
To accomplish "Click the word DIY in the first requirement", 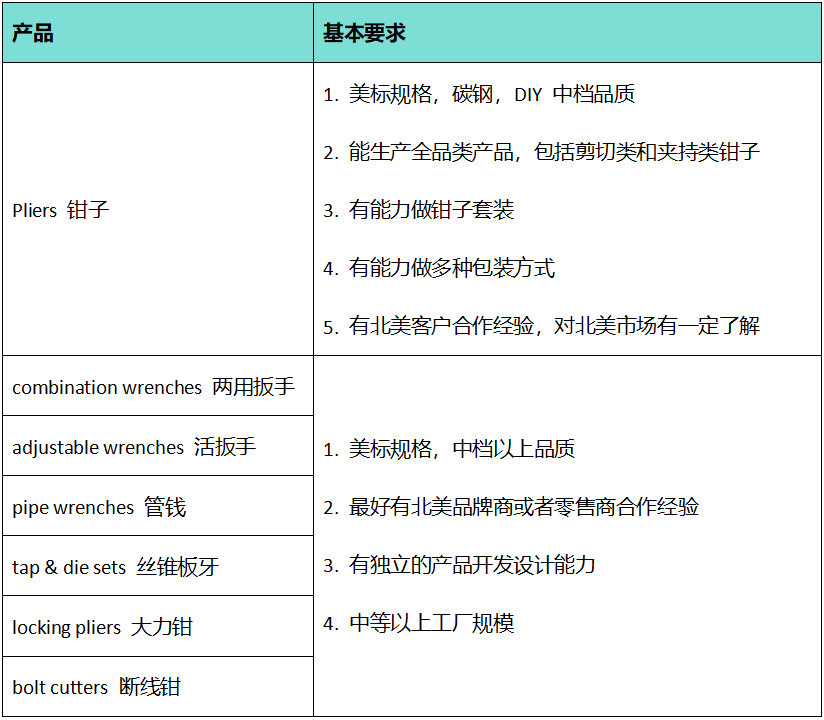I will (x=529, y=95).
